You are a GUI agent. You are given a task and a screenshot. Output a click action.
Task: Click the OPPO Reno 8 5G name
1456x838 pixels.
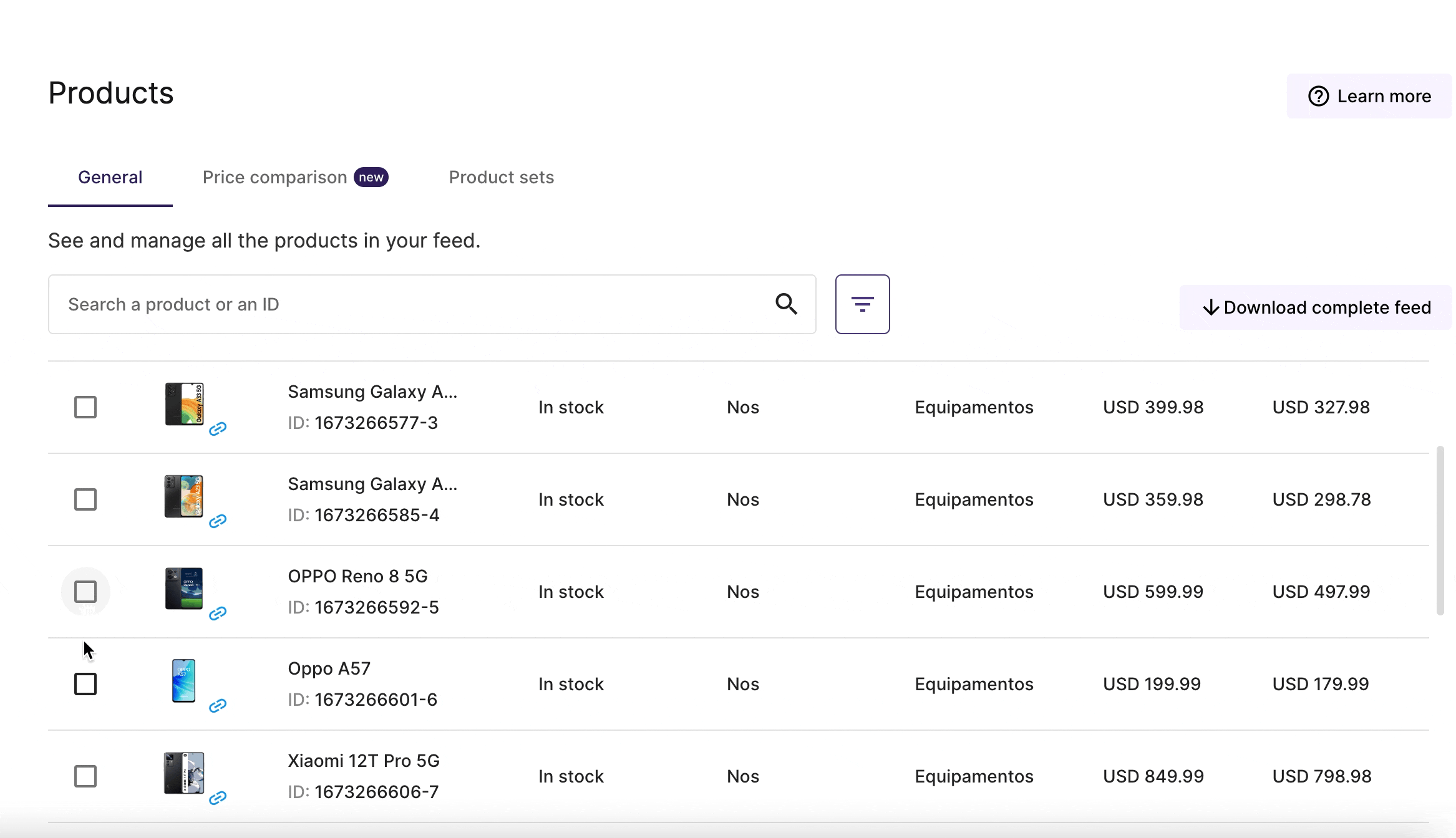[357, 576]
